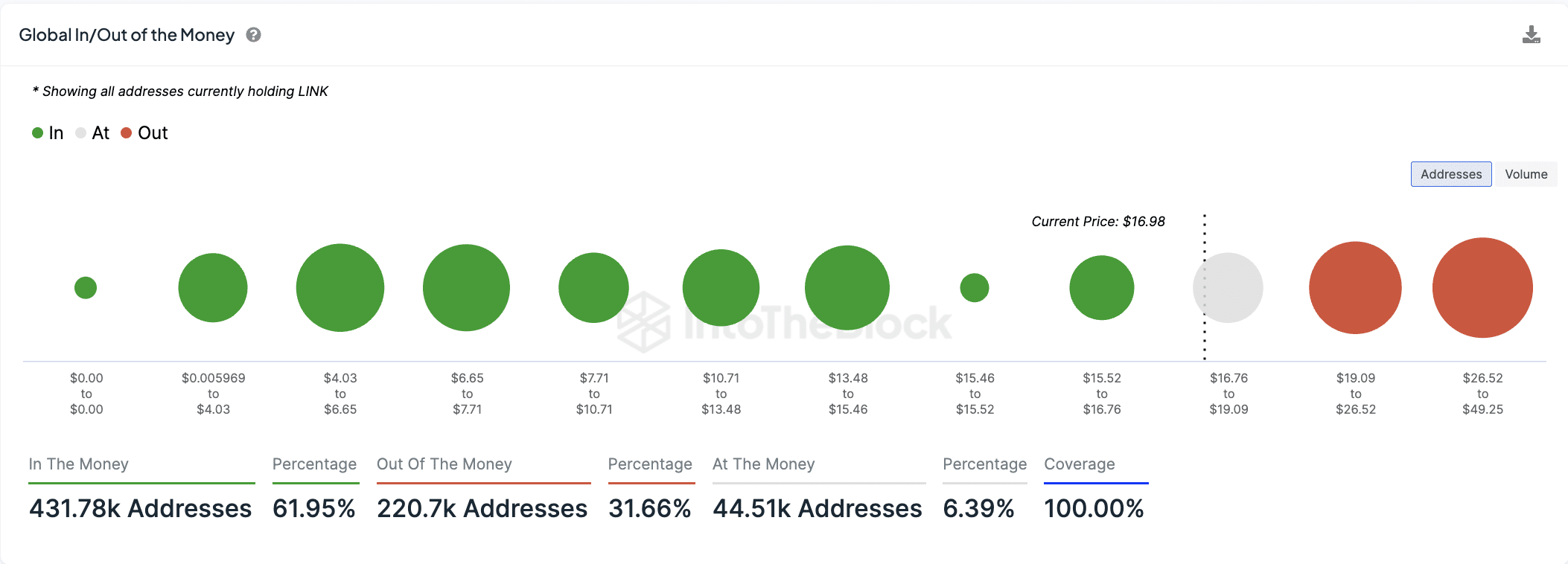Click the 31.66% percentage value
1568x564 pixels.
click(650, 508)
